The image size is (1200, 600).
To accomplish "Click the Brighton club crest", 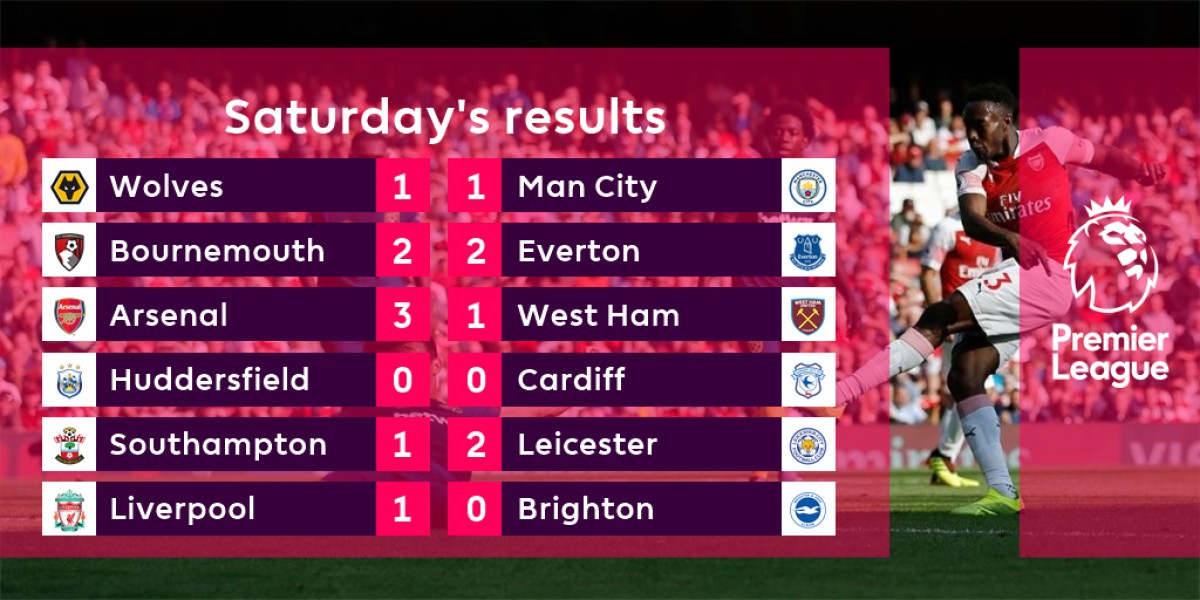I will pos(808,509).
